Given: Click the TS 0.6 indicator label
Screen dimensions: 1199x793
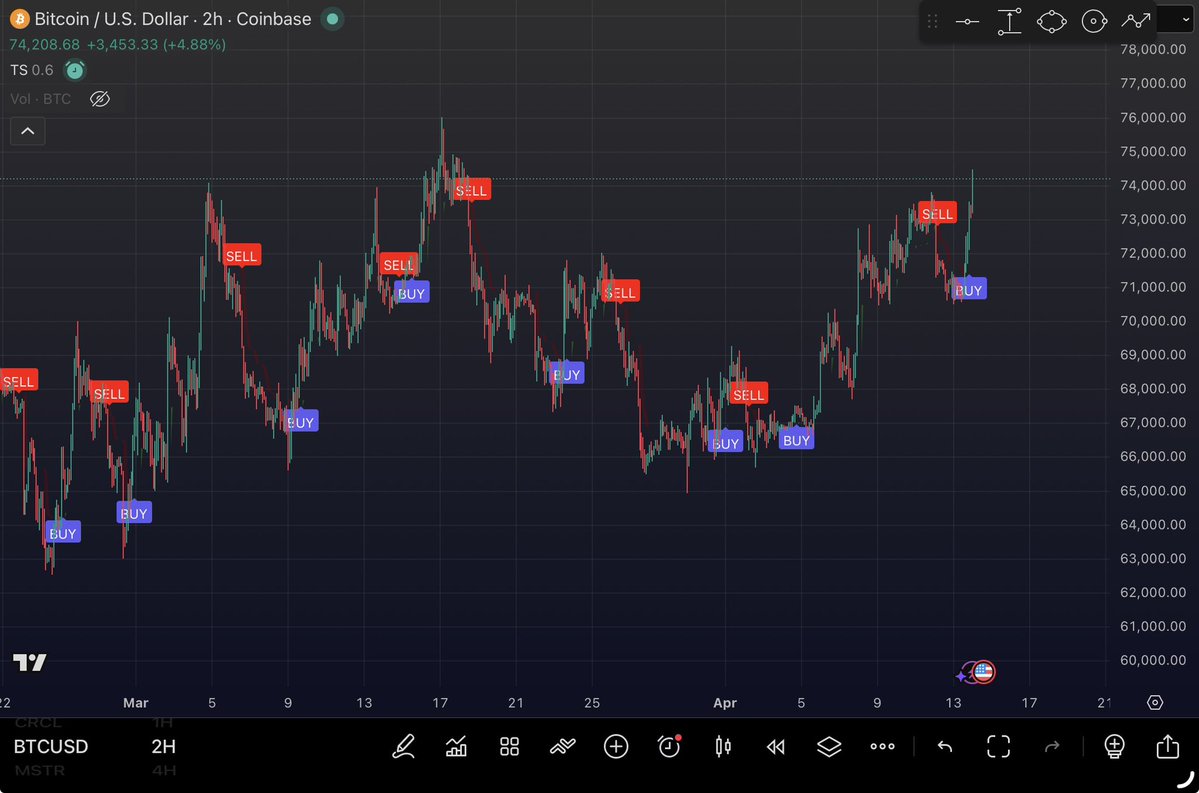Looking at the screenshot, I should click(x=31, y=70).
